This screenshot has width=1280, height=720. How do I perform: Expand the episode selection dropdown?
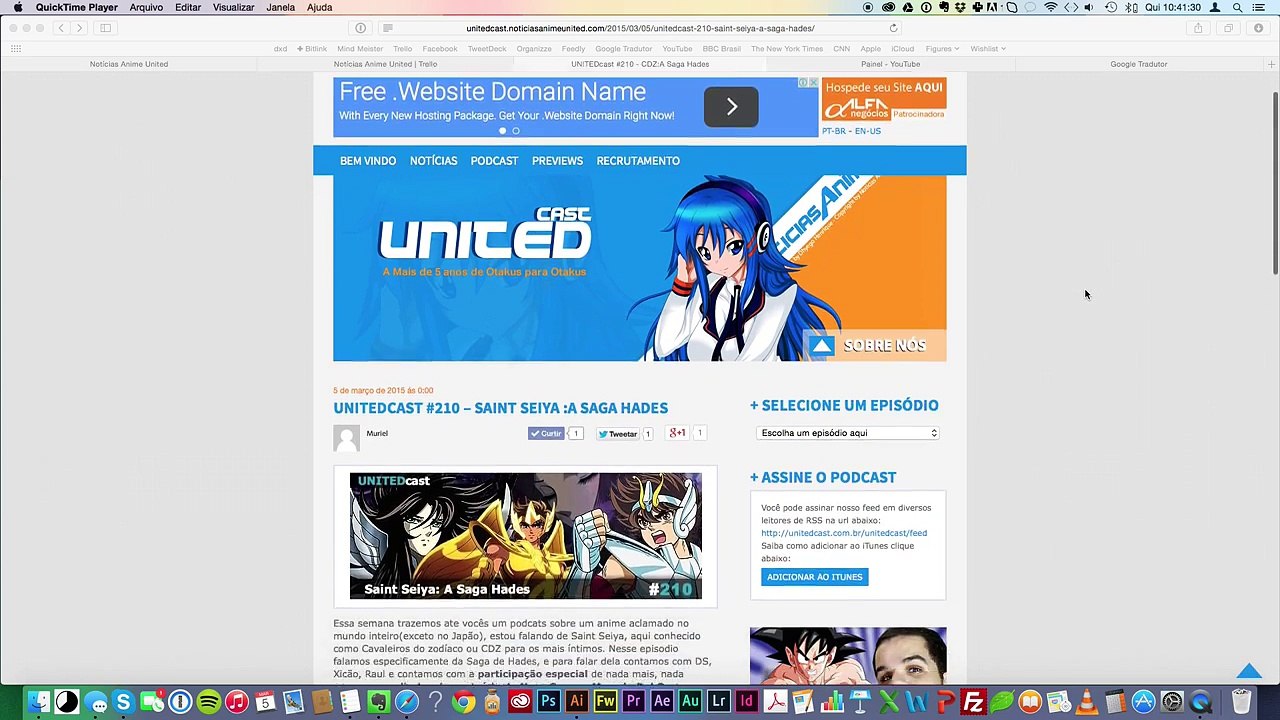click(x=848, y=433)
